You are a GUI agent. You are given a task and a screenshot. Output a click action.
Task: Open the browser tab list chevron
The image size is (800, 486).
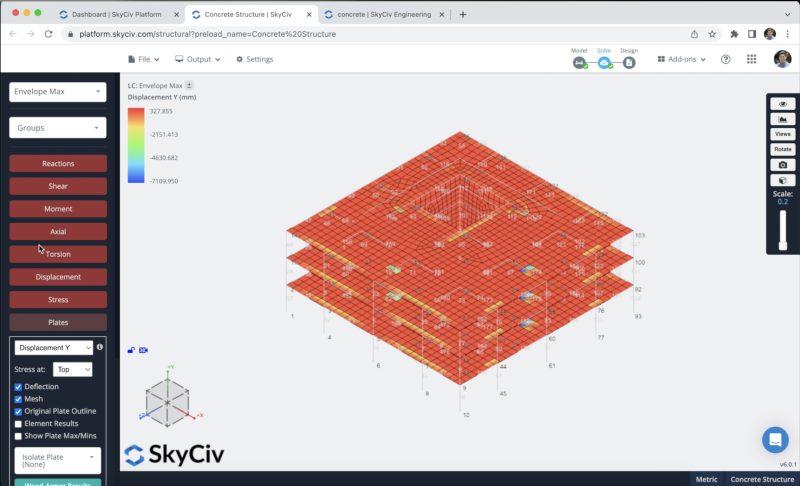(x=787, y=14)
